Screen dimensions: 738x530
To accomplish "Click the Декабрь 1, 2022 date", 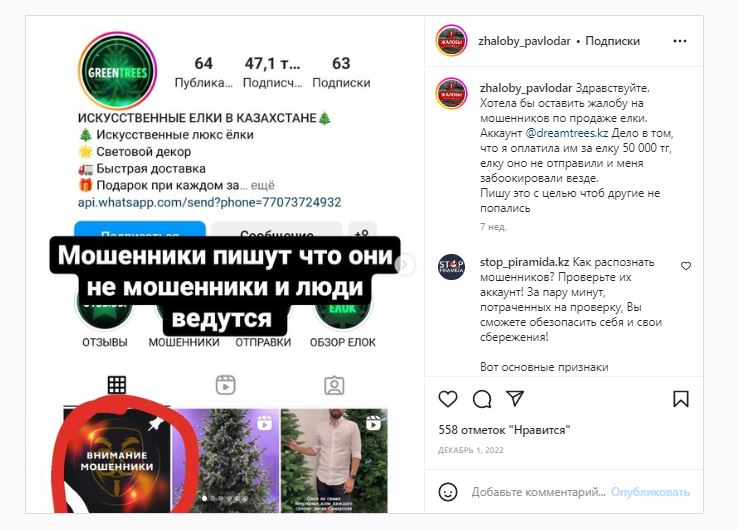I will click(471, 450).
